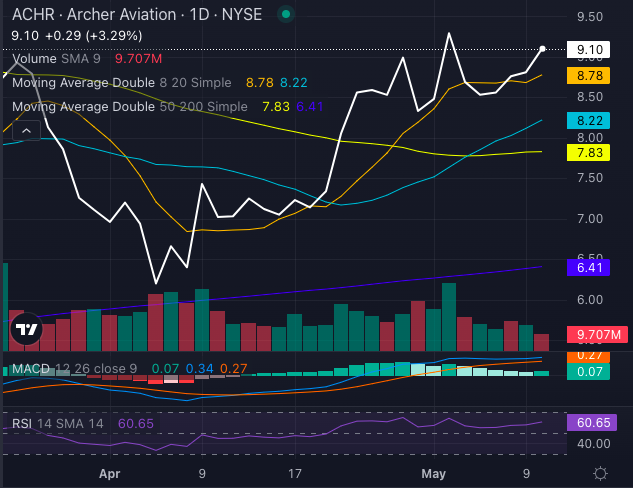Select the ACHR Archer Aviation title
Image resolution: width=633 pixels, height=488 pixels.
click(x=137, y=15)
